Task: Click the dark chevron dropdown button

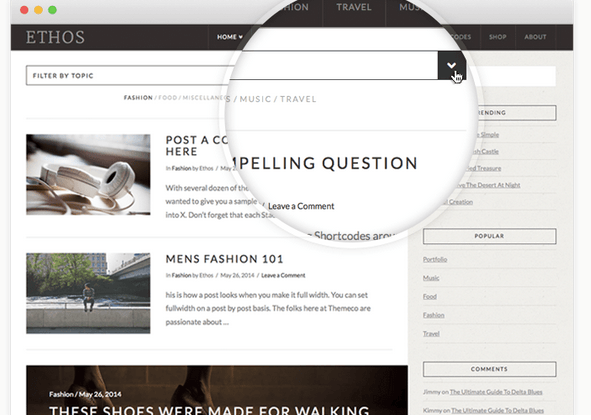Action: click(452, 66)
